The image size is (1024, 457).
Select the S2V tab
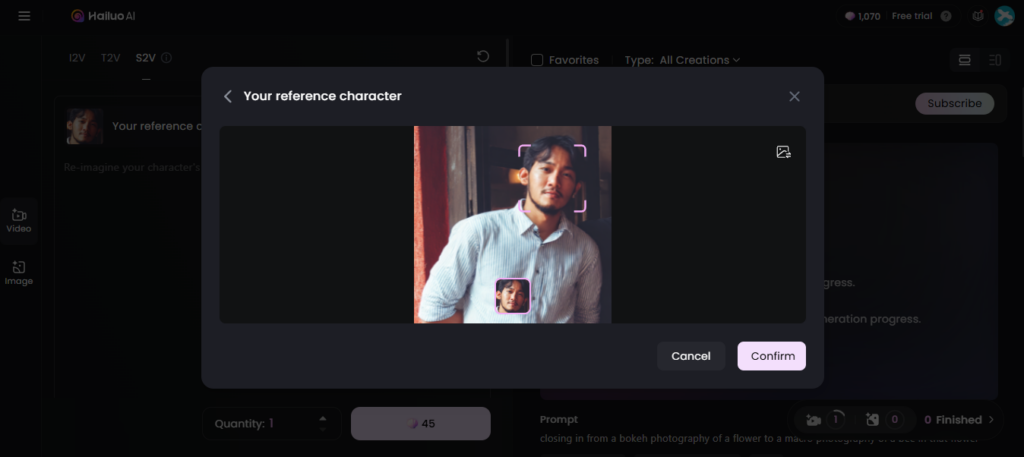tap(146, 57)
